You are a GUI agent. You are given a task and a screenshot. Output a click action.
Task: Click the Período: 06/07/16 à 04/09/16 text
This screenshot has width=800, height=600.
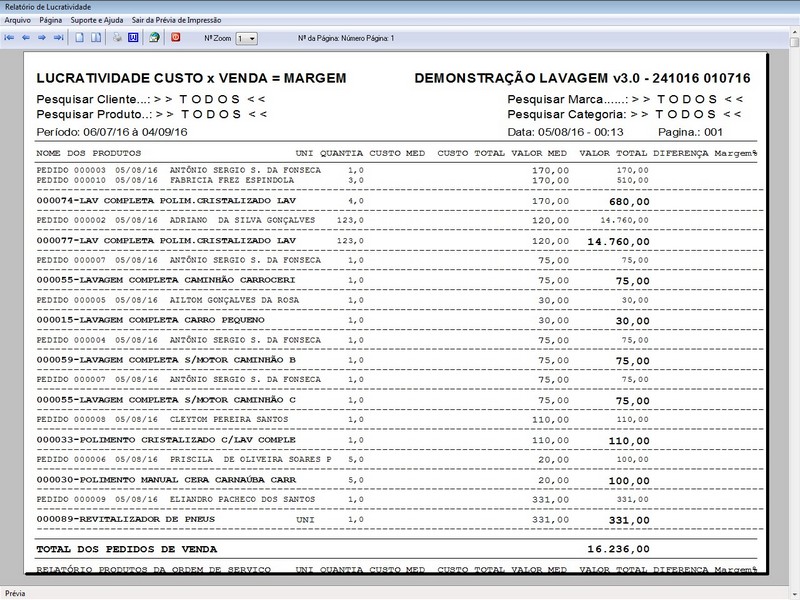pos(112,132)
